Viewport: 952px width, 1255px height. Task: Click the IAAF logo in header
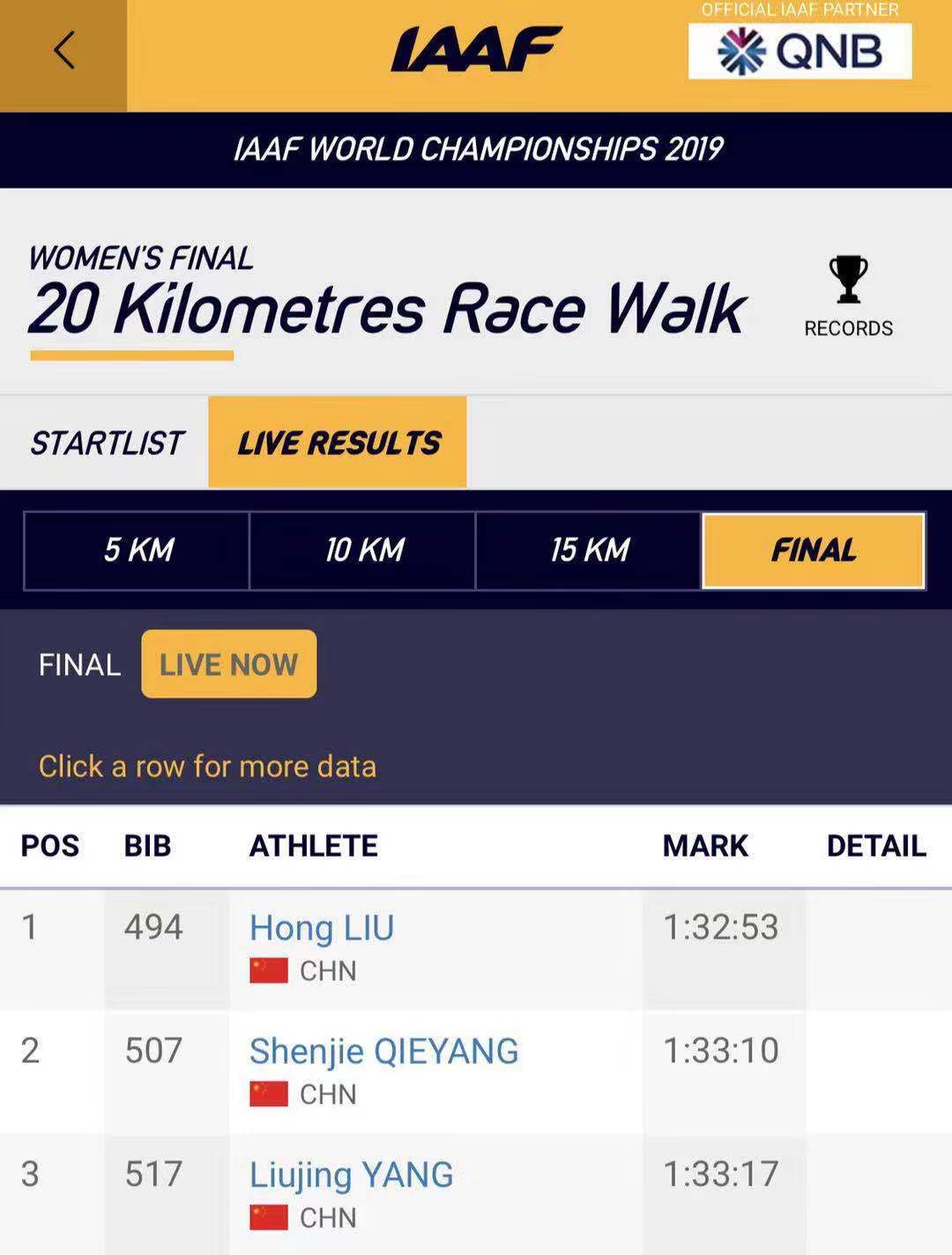click(476, 48)
